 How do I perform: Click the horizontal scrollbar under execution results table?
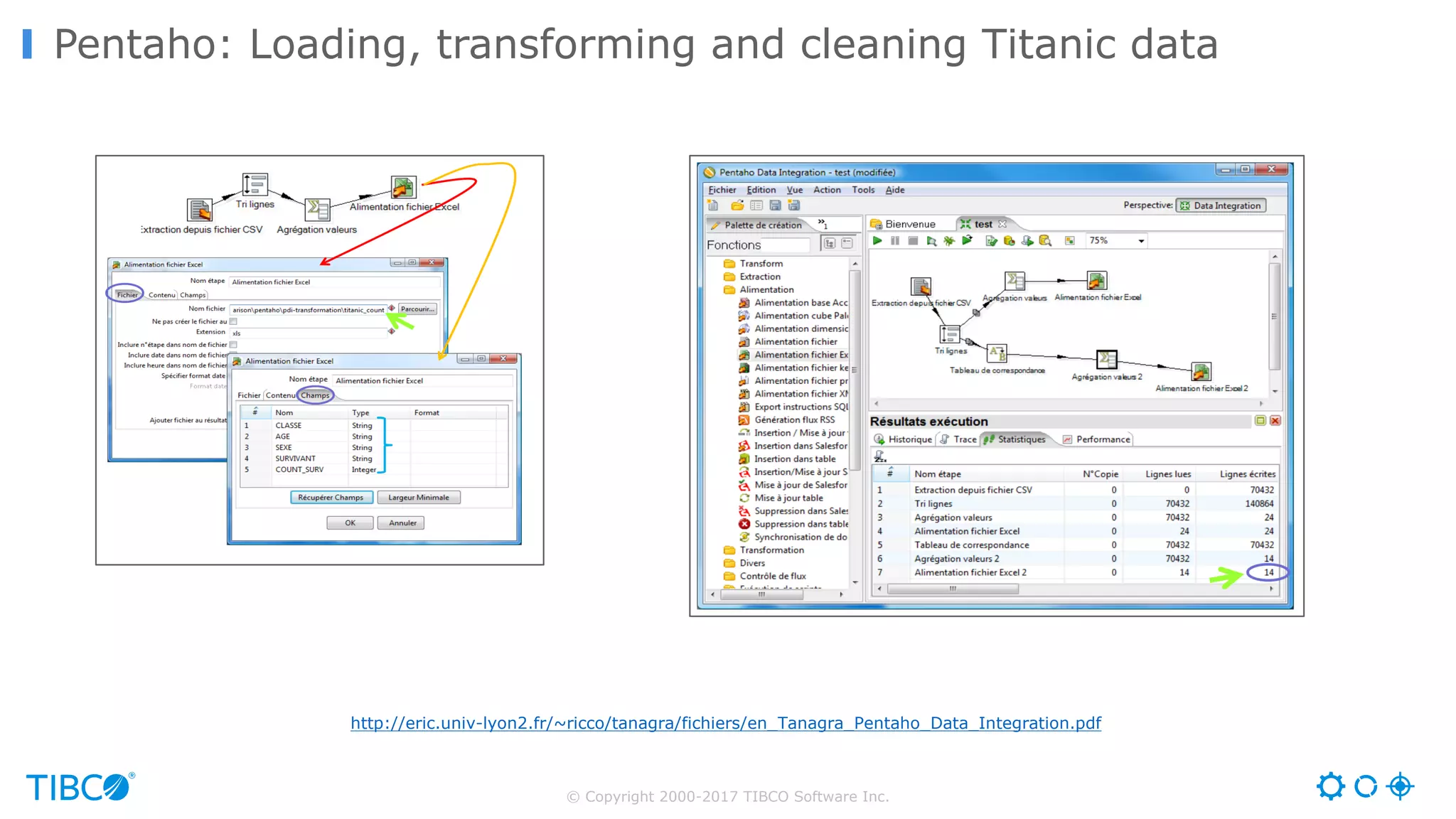[953, 589]
